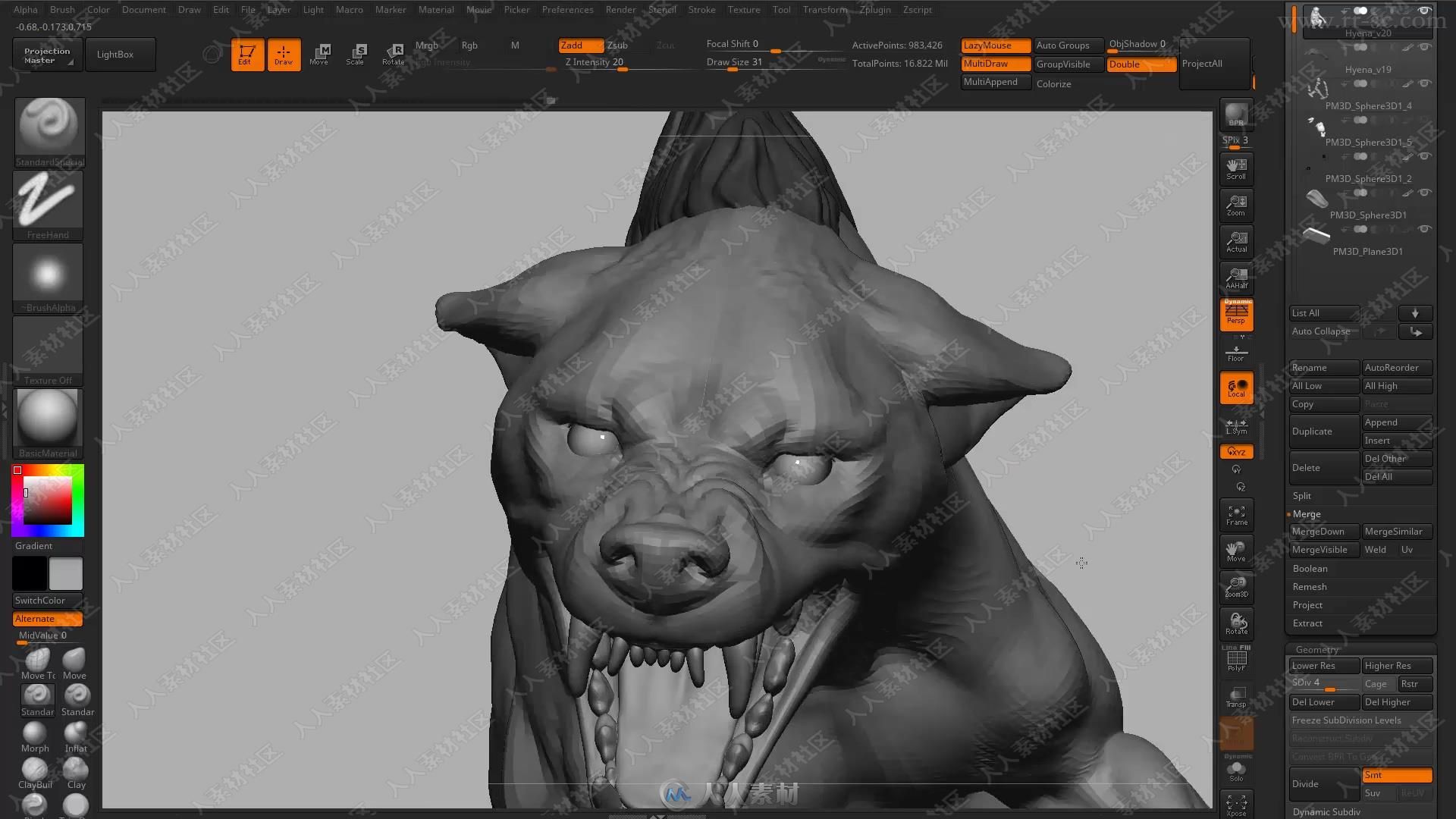Click the LazyMouse tool icon

[x=989, y=44]
